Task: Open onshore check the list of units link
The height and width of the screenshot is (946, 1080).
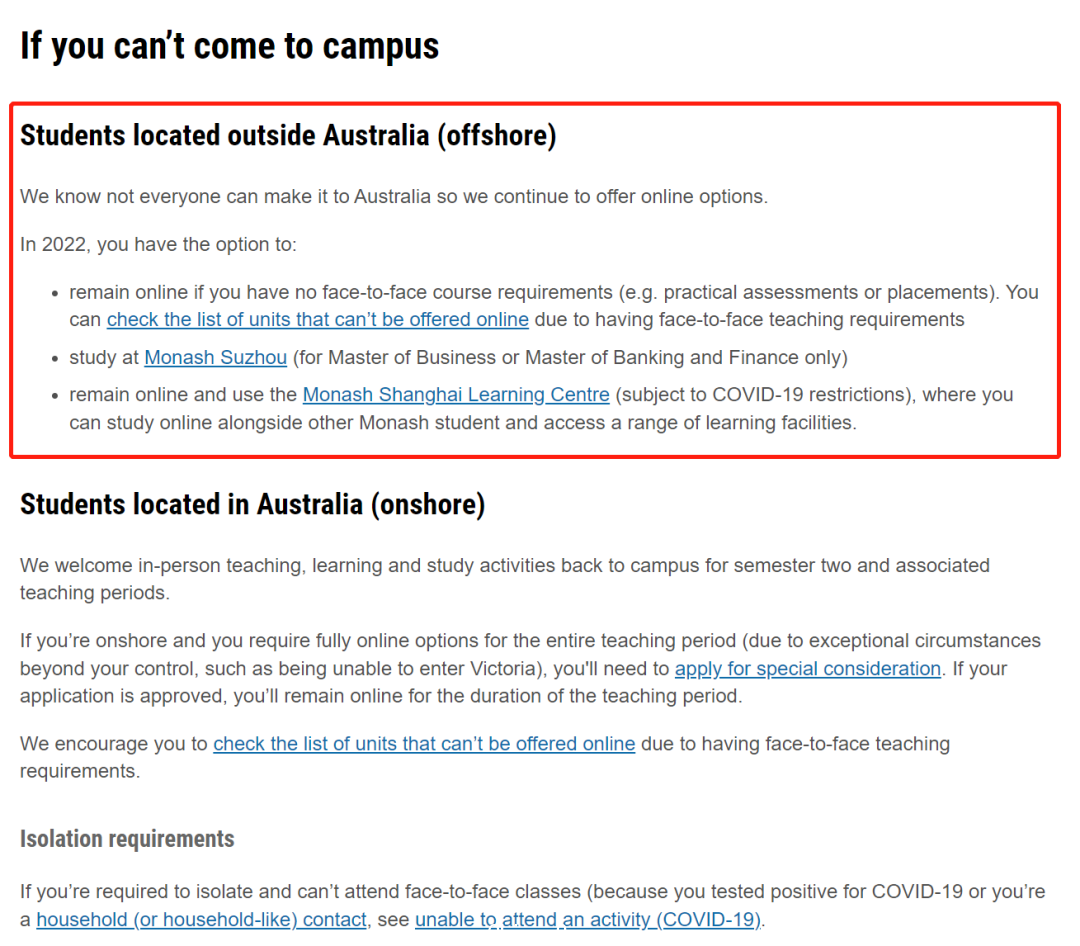Action: 424,743
